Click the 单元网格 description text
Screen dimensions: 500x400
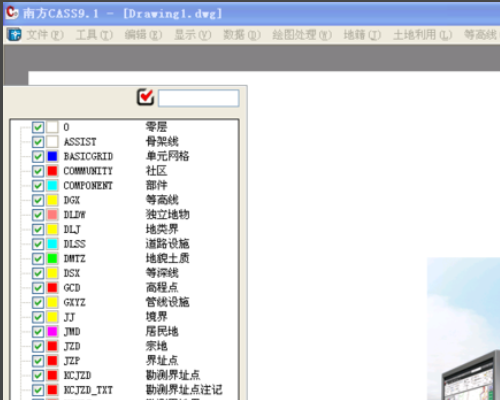coord(167,156)
